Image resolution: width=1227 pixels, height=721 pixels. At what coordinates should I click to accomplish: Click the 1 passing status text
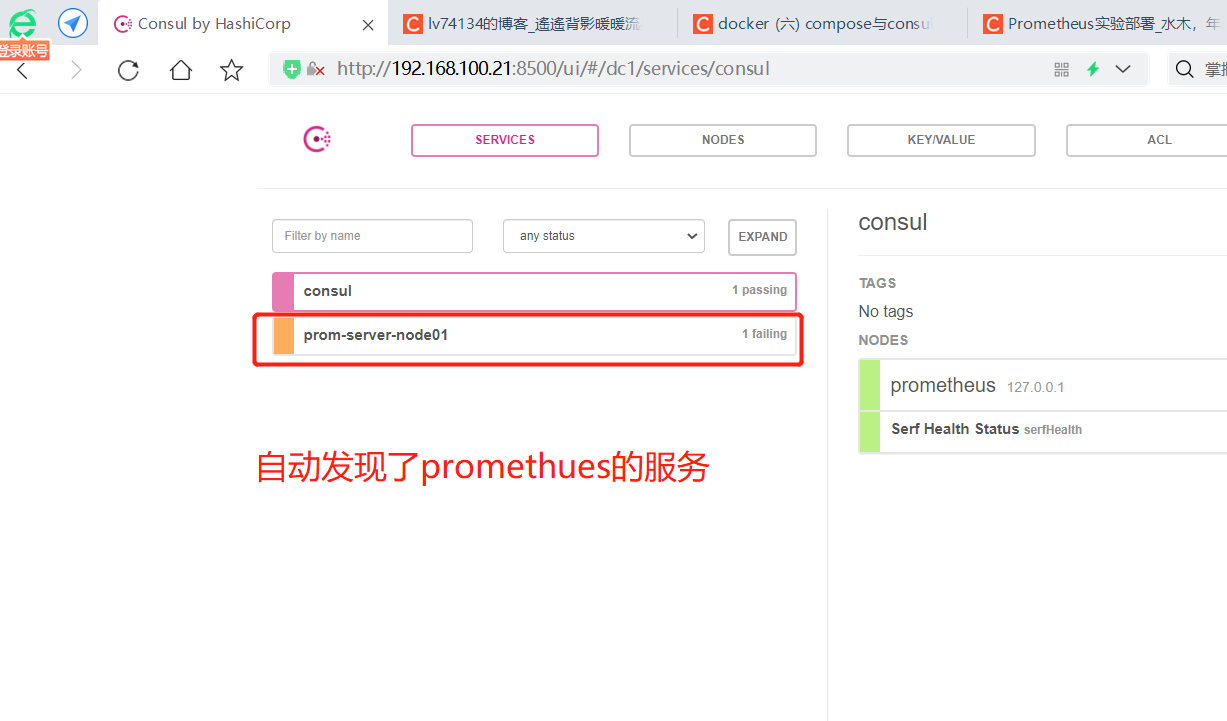pos(759,290)
